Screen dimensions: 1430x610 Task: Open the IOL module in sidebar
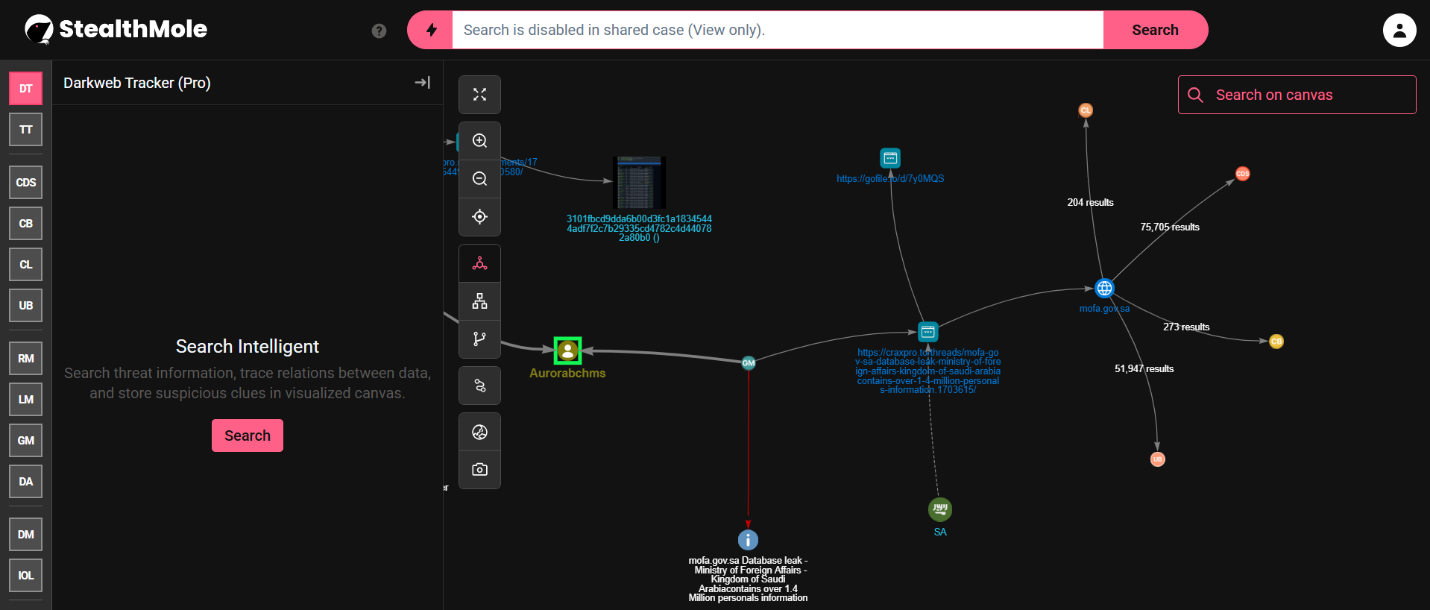pos(26,575)
